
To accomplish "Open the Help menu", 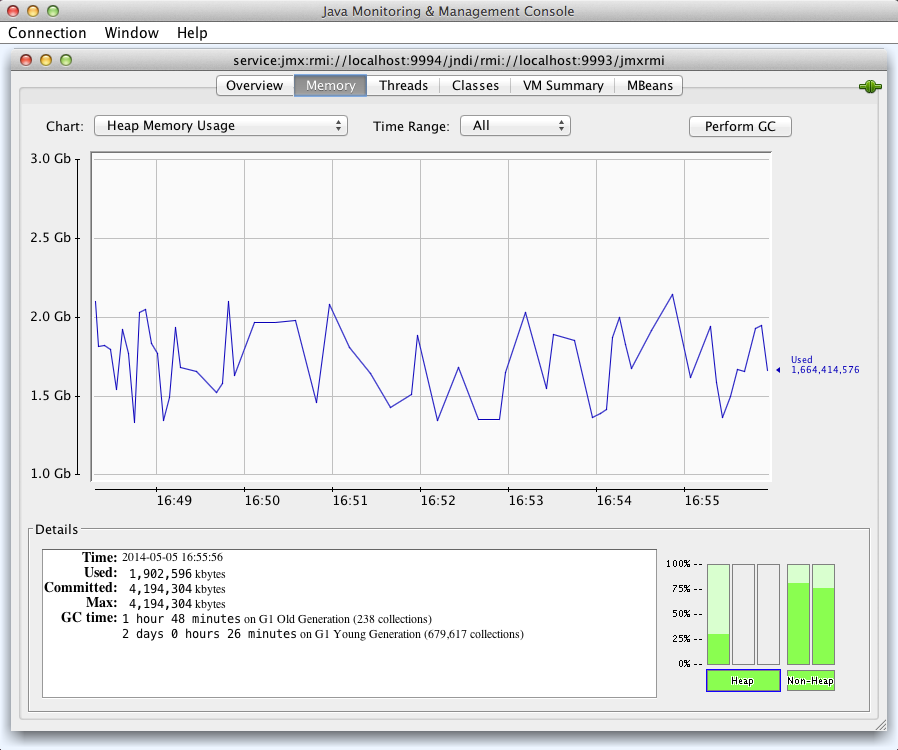I will [192, 33].
